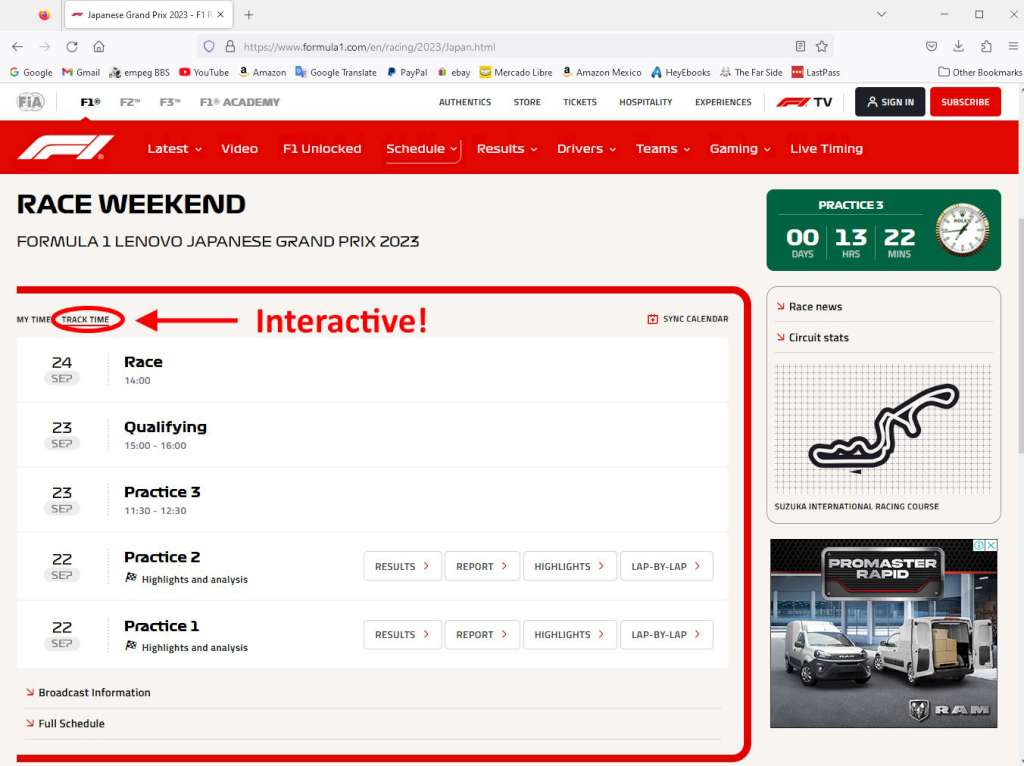This screenshot has width=1024, height=766.
Task: Open the Video menu item
Action: 240,149
